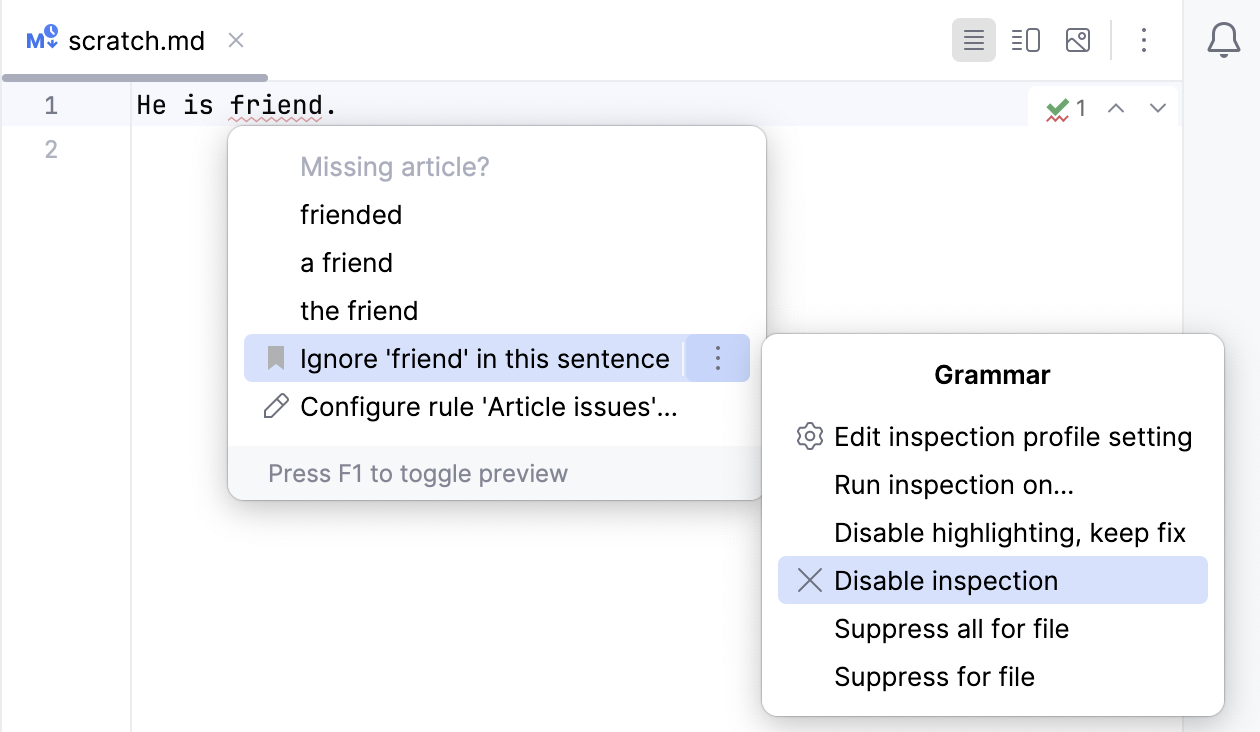The width and height of the screenshot is (1260, 732).
Task: Open the editor-and-preview split view
Action: pyautogui.click(x=1025, y=40)
